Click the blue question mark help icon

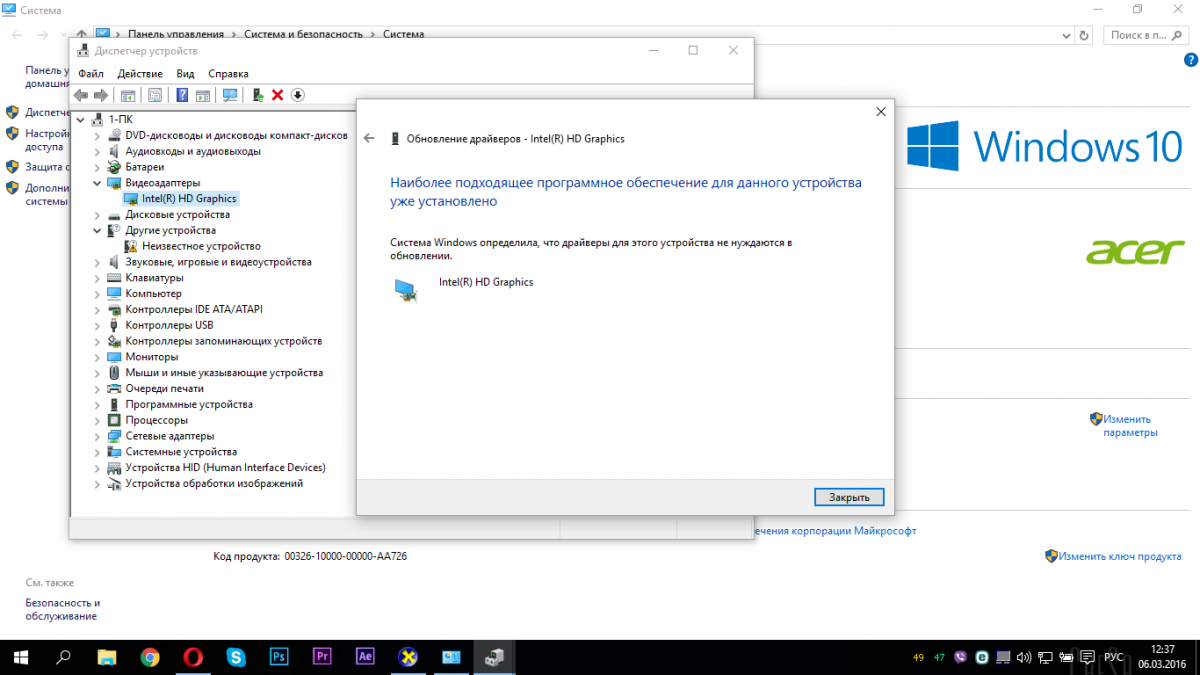(182, 95)
